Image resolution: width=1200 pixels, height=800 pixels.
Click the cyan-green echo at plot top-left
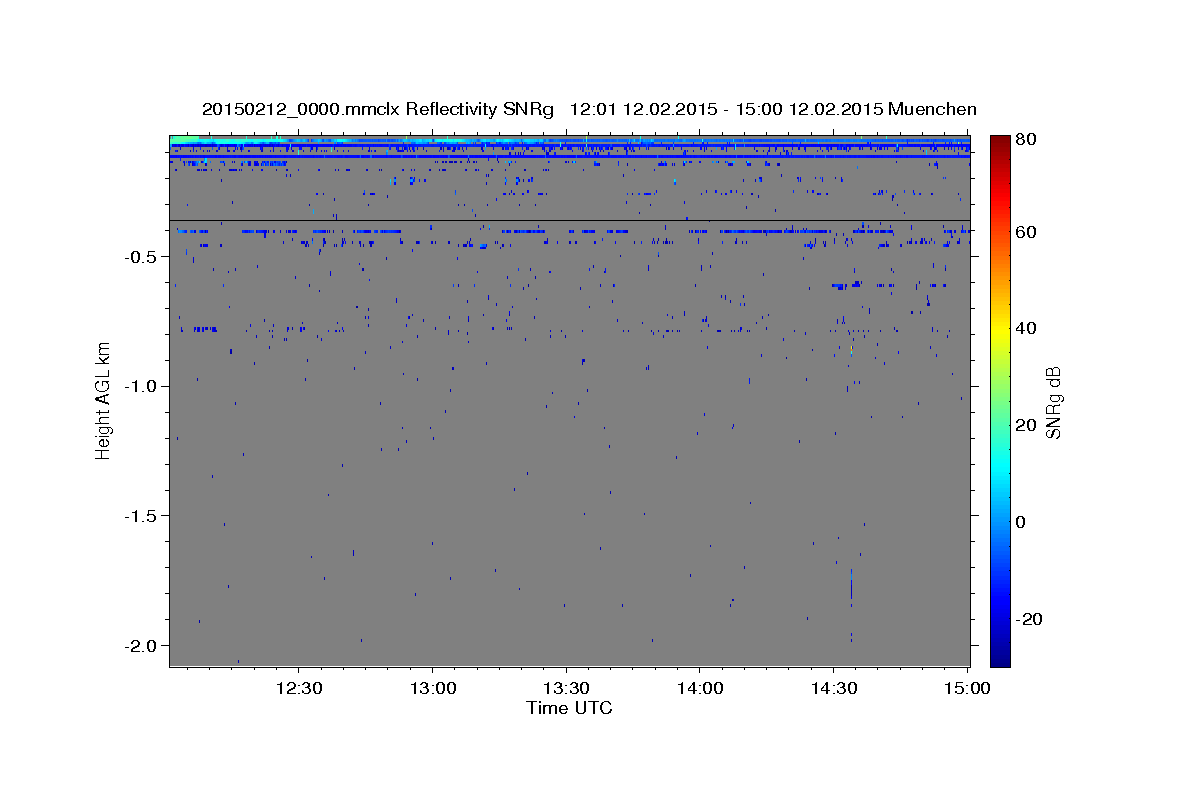click(x=186, y=140)
